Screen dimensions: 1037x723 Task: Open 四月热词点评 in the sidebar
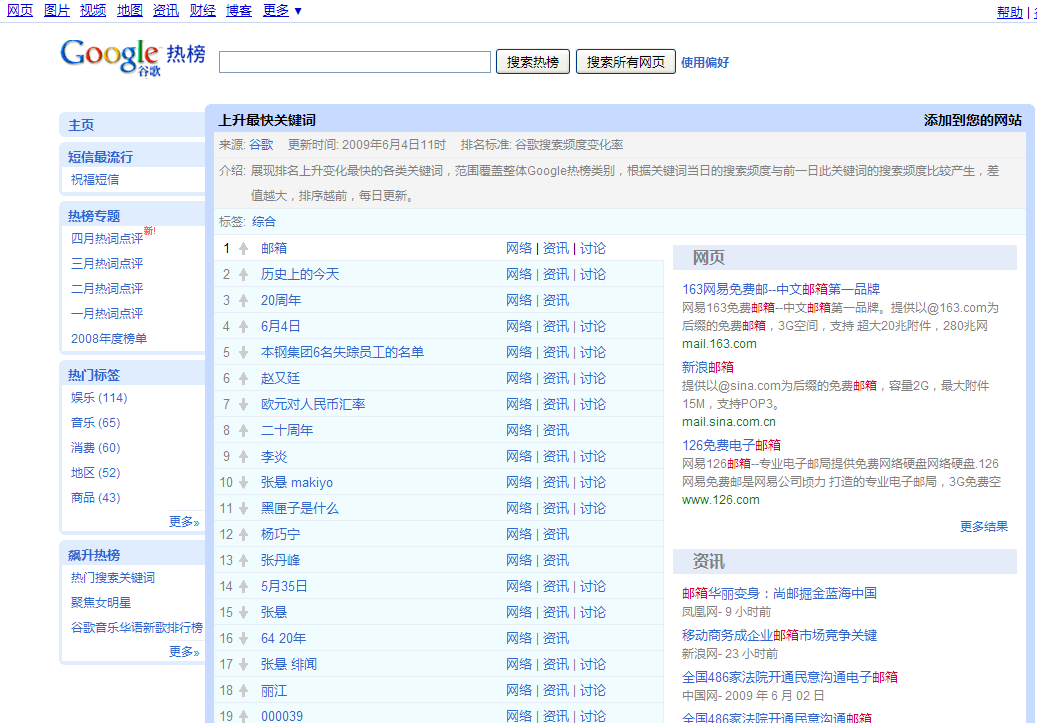pos(107,239)
